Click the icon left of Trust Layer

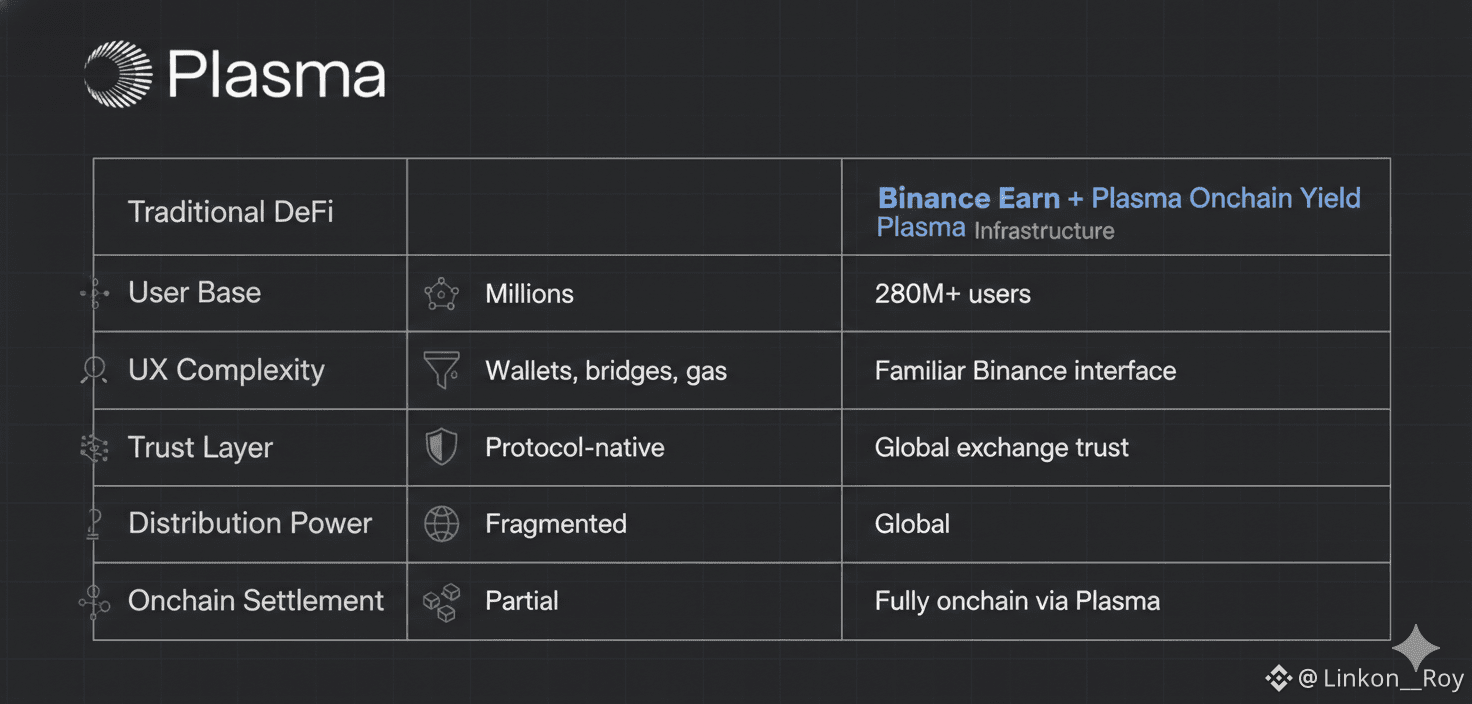coord(94,448)
